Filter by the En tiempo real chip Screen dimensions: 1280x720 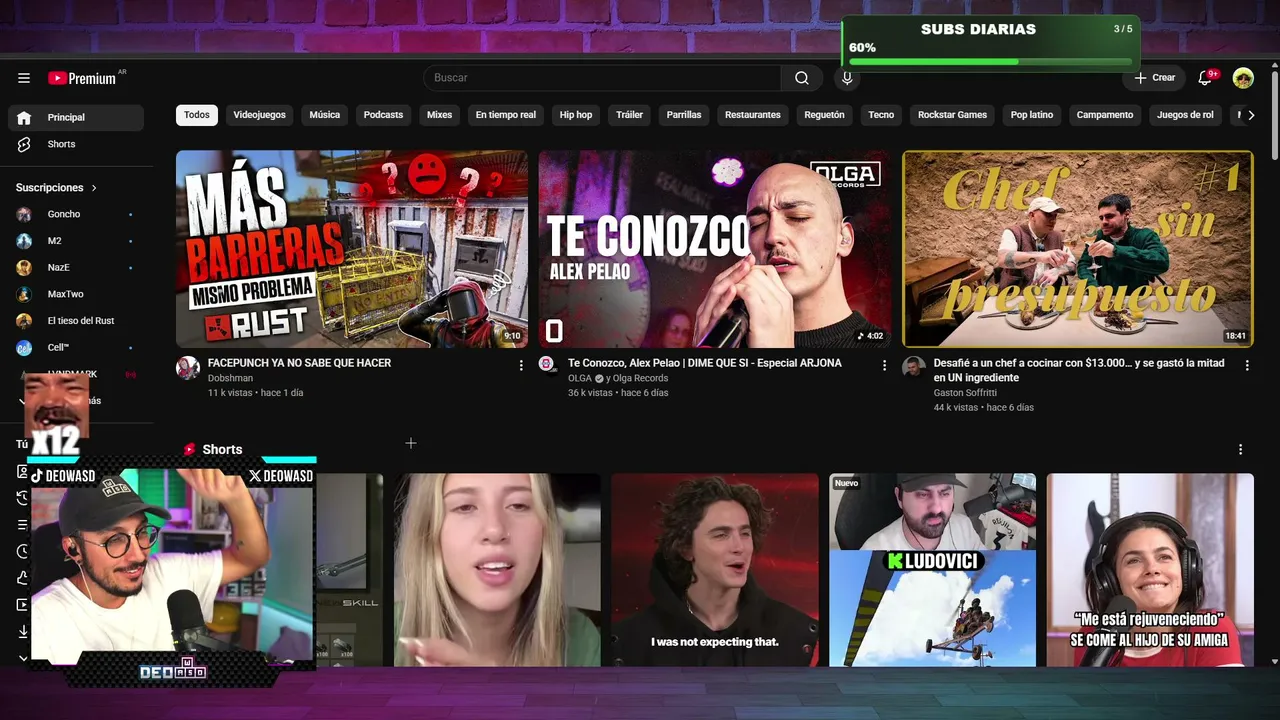click(x=506, y=115)
